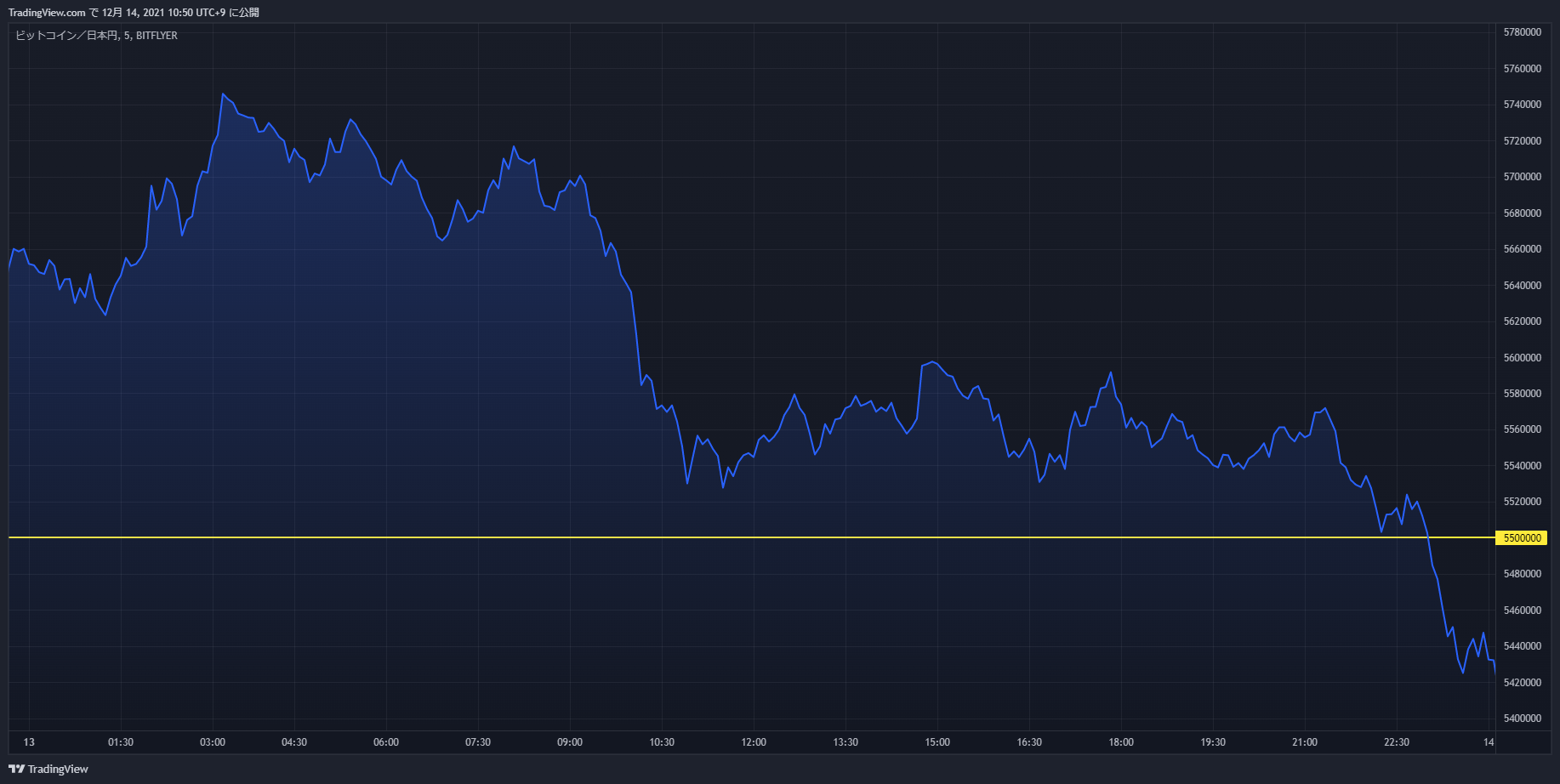Click the 5600000 price axis label
The width and height of the screenshot is (1560, 784).
(1523, 357)
